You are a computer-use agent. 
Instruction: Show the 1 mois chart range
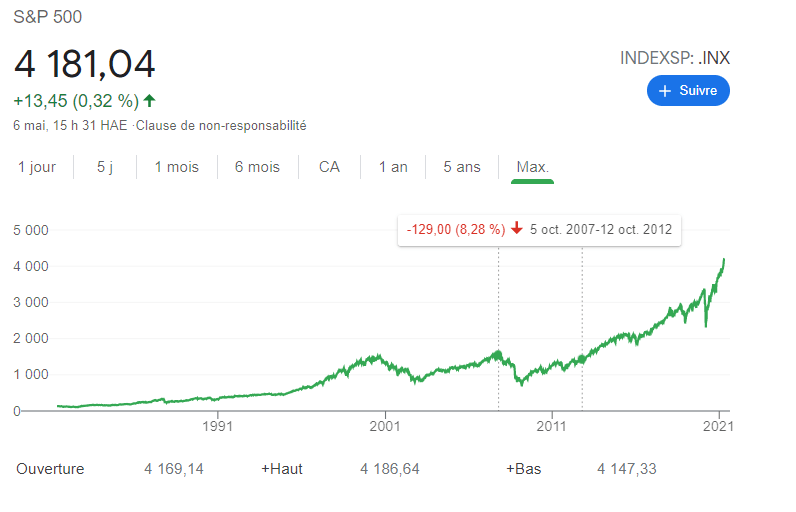pyautogui.click(x=176, y=167)
